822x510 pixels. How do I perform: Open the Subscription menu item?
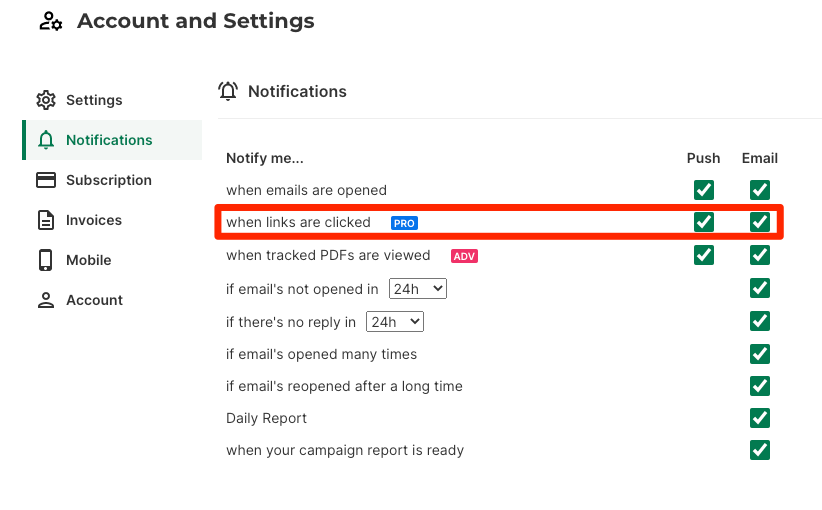pyautogui.click(x=109, y=180)
